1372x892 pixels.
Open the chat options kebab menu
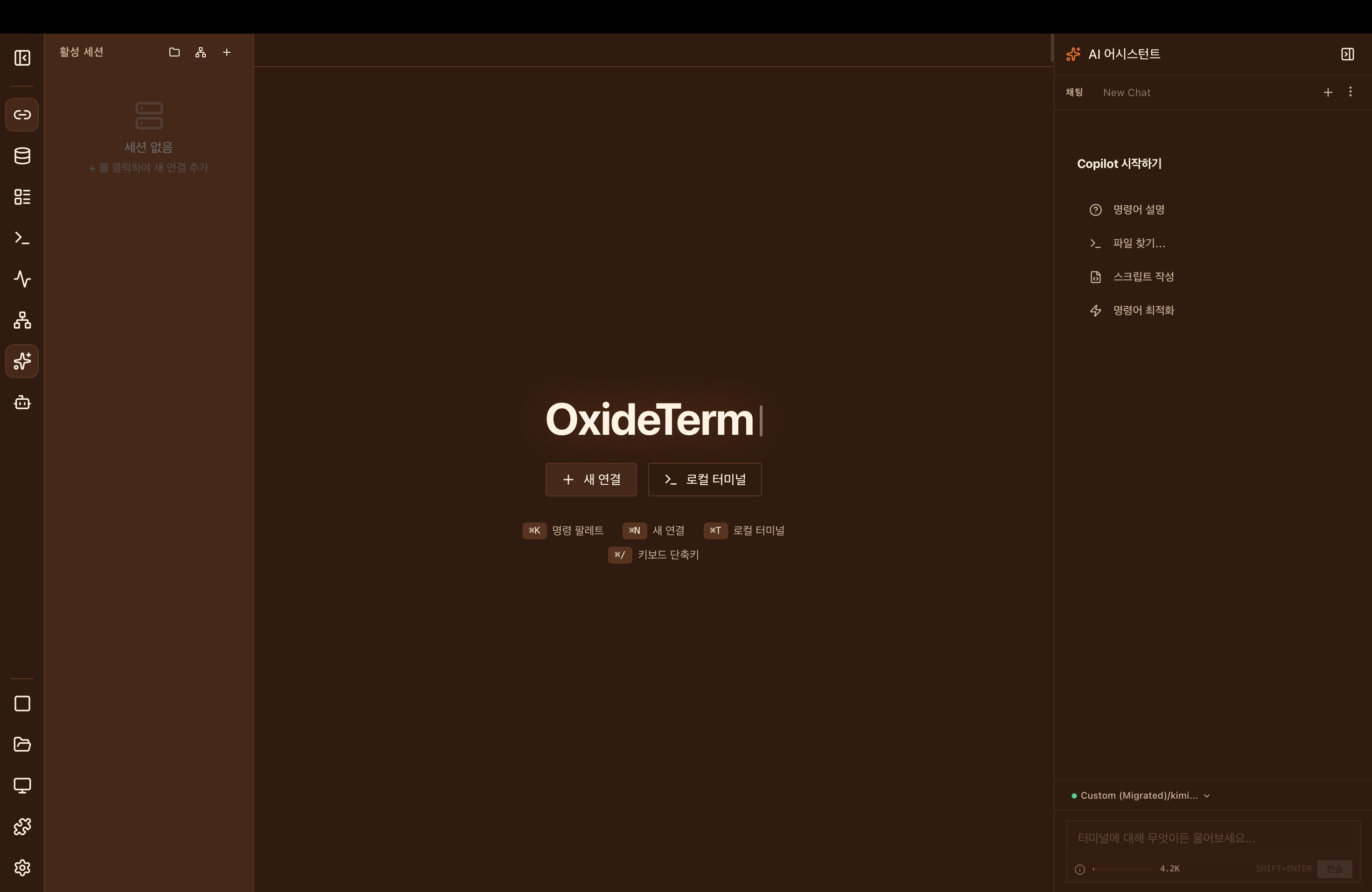point(1351,91)
